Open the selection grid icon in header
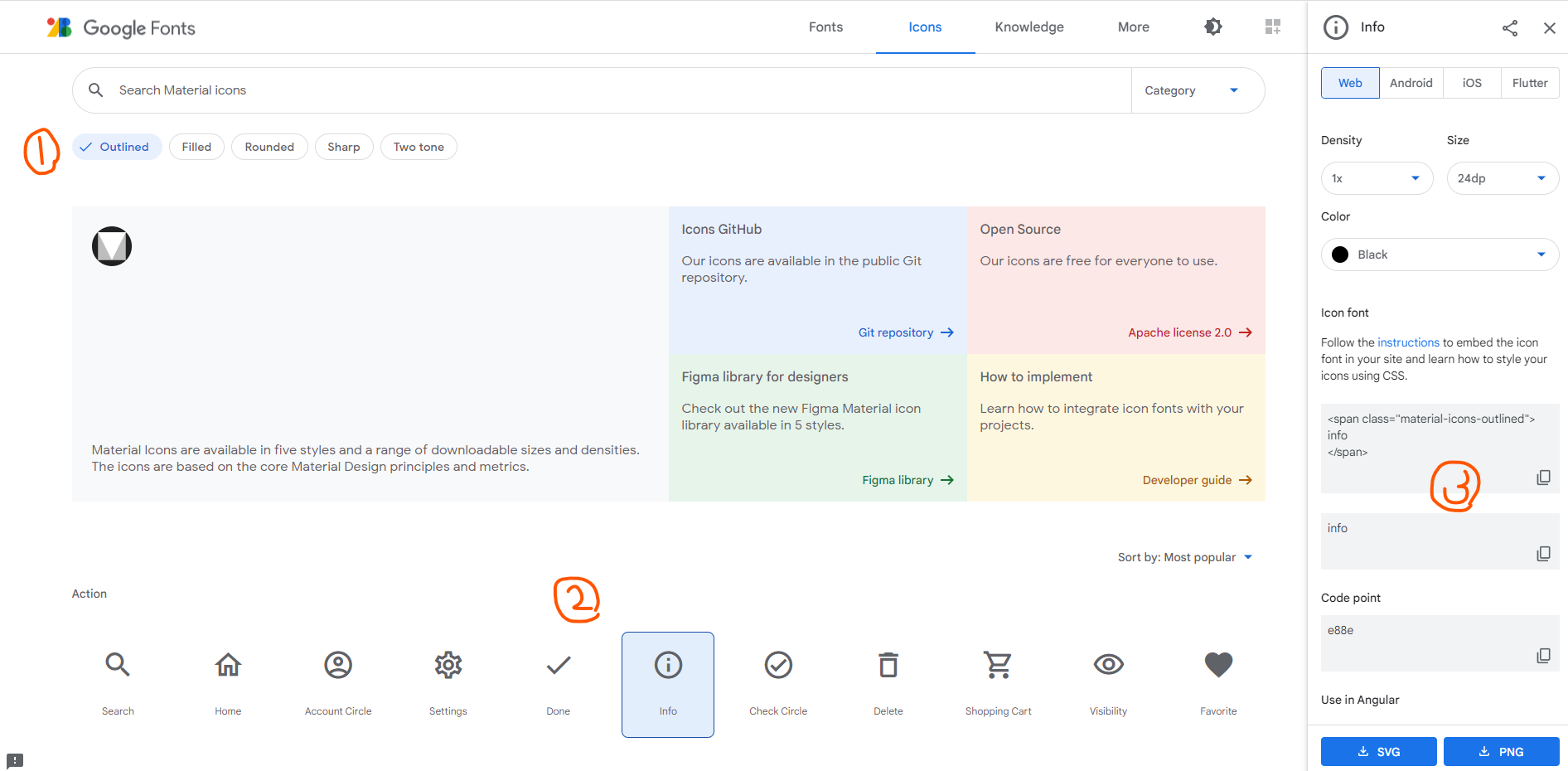The width and height of the screenshot is (1568, 771). 1273,27
